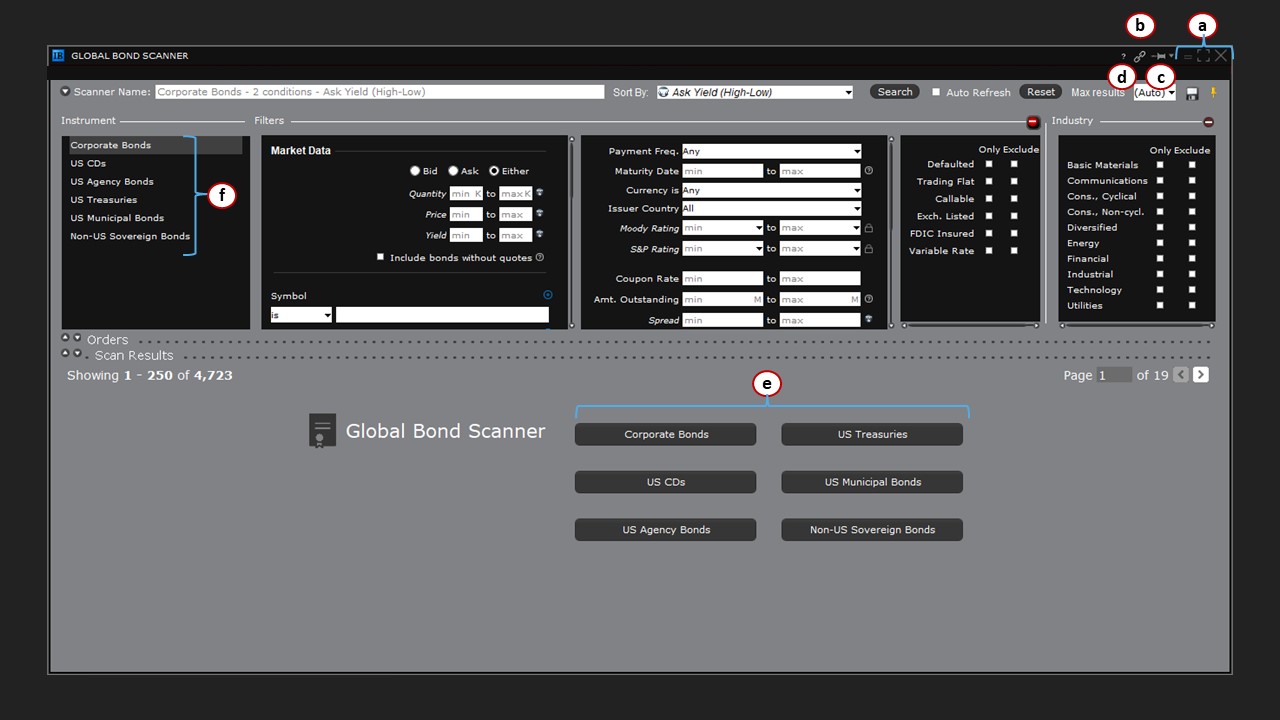Click the chain link windows-grouping icon
Image resolution: width=1280 pixels, height=720 pixels.
pyautogui.click(x=1140, y=57)
